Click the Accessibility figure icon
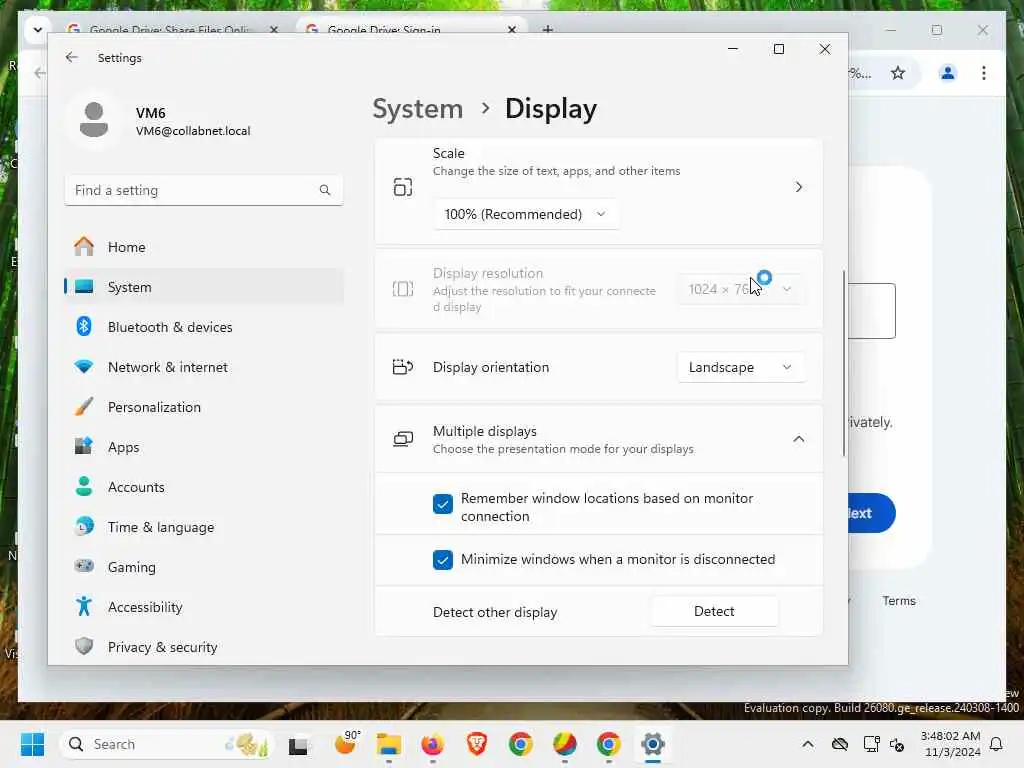This screenshot has width=1024, height=768. (x=84, y=607)
